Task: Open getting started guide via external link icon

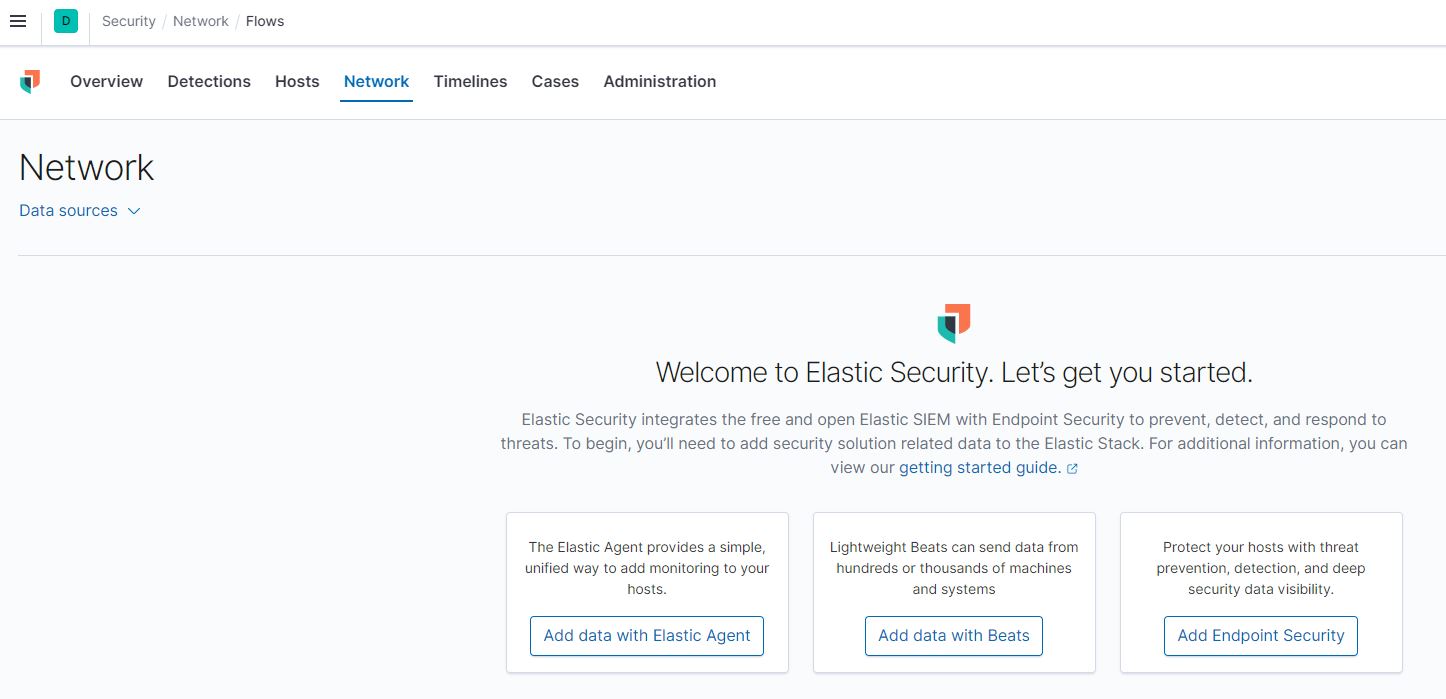Action: click(x=1072, y=468)
